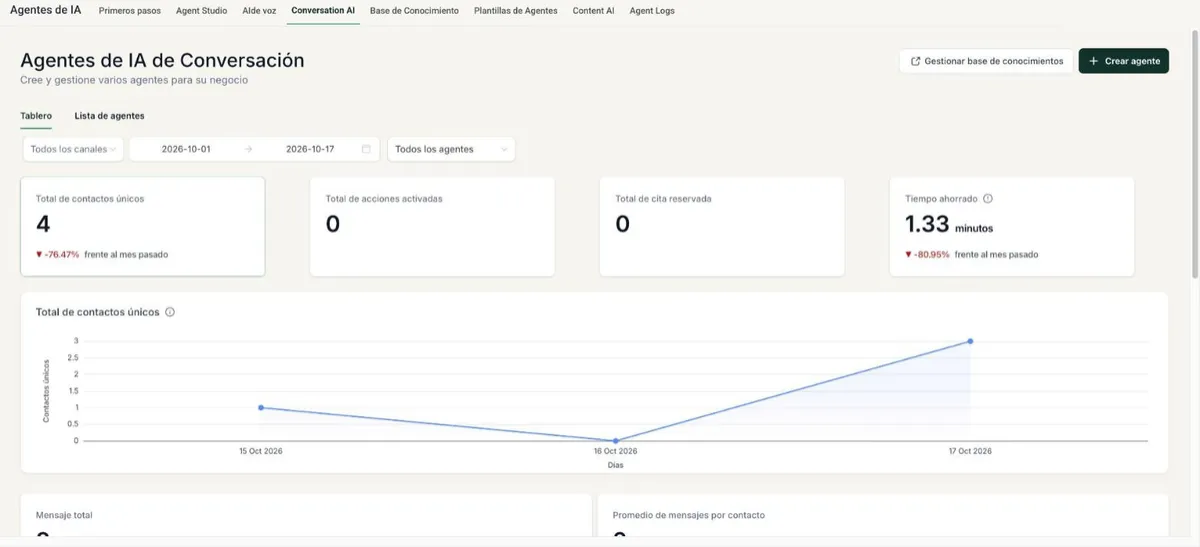Click the -76.47% change indicator

click(x=58, y=254)
